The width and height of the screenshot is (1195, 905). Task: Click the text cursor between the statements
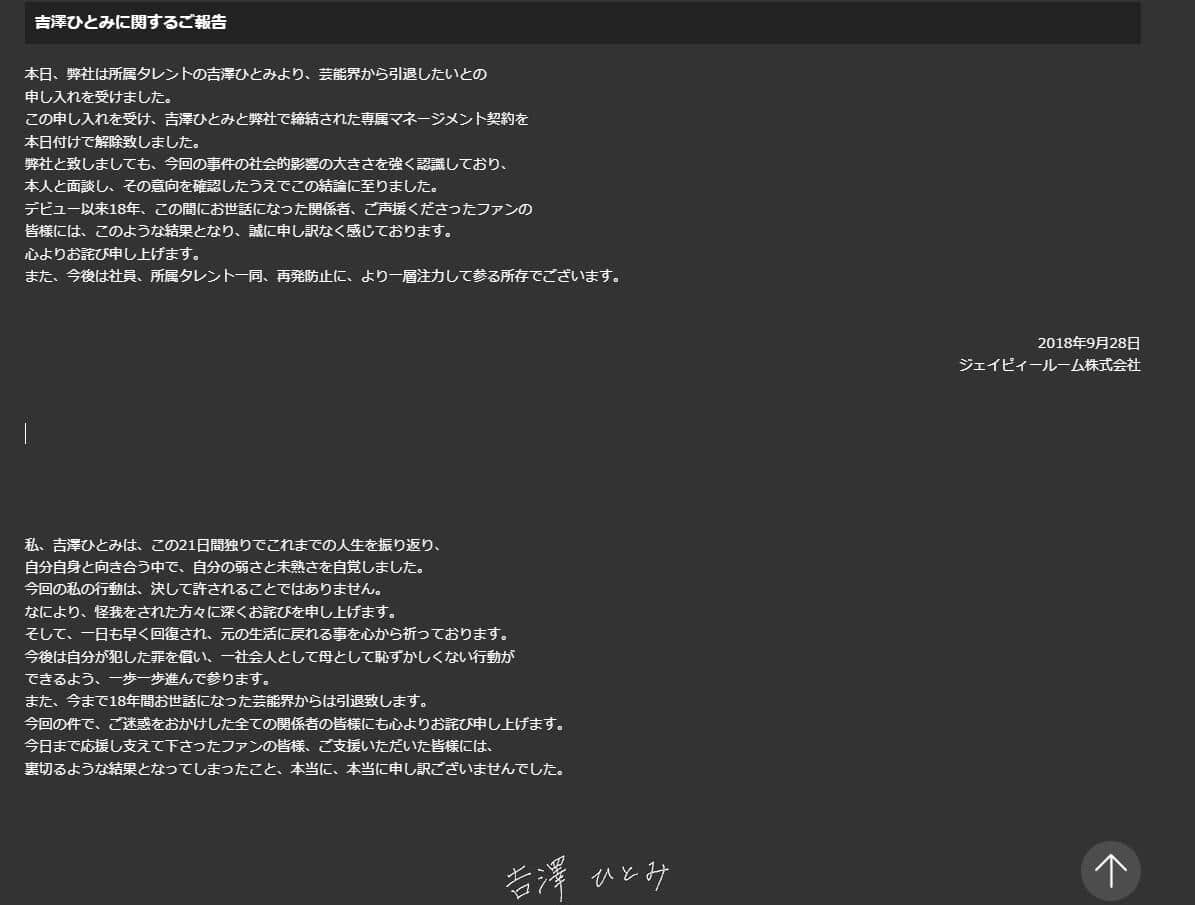(x=26, y=433)
